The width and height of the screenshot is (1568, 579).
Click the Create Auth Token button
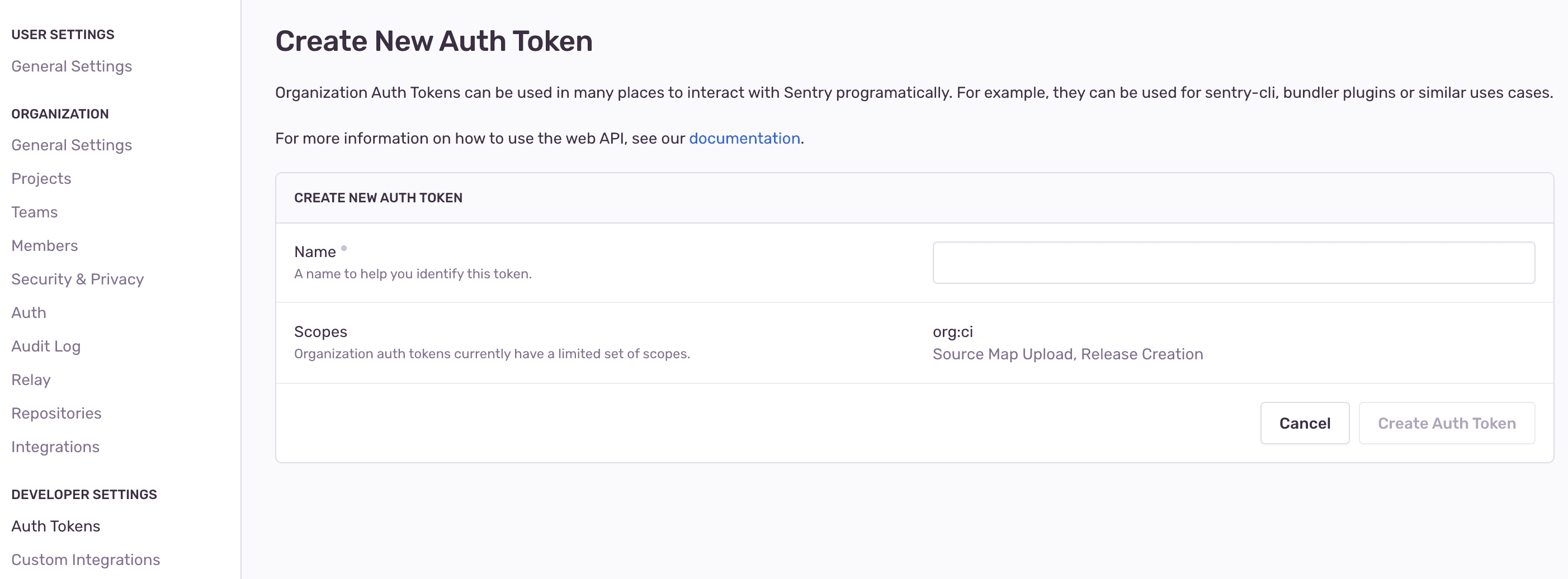1446,423
